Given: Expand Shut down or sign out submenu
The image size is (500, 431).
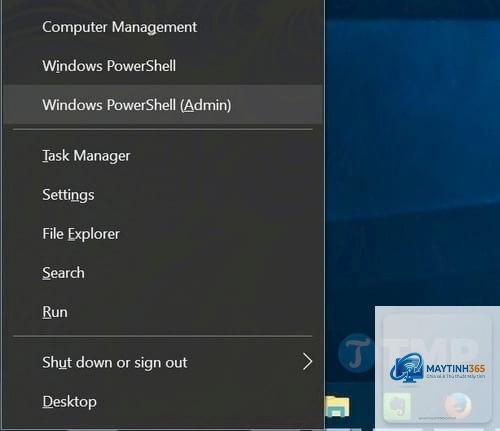Looking at the screenshot, I should click(163, 362).
